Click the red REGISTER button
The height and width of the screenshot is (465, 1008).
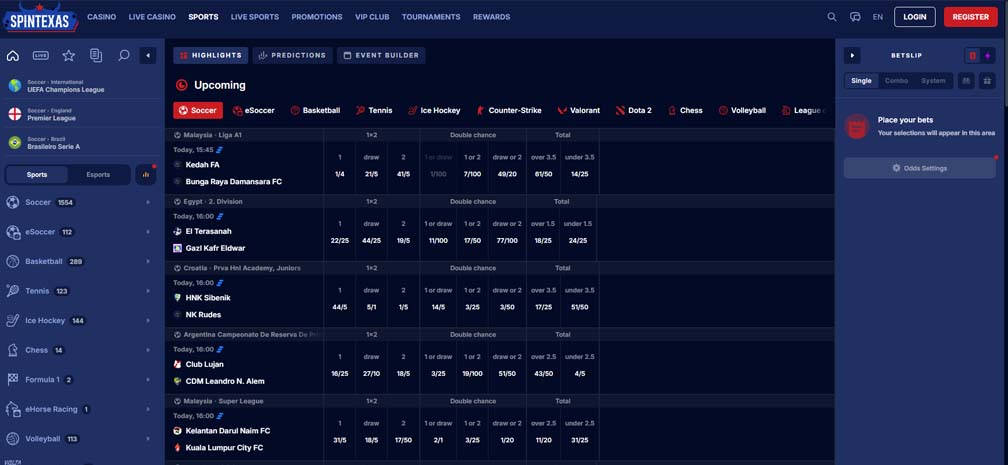click(x=971, y=17)
